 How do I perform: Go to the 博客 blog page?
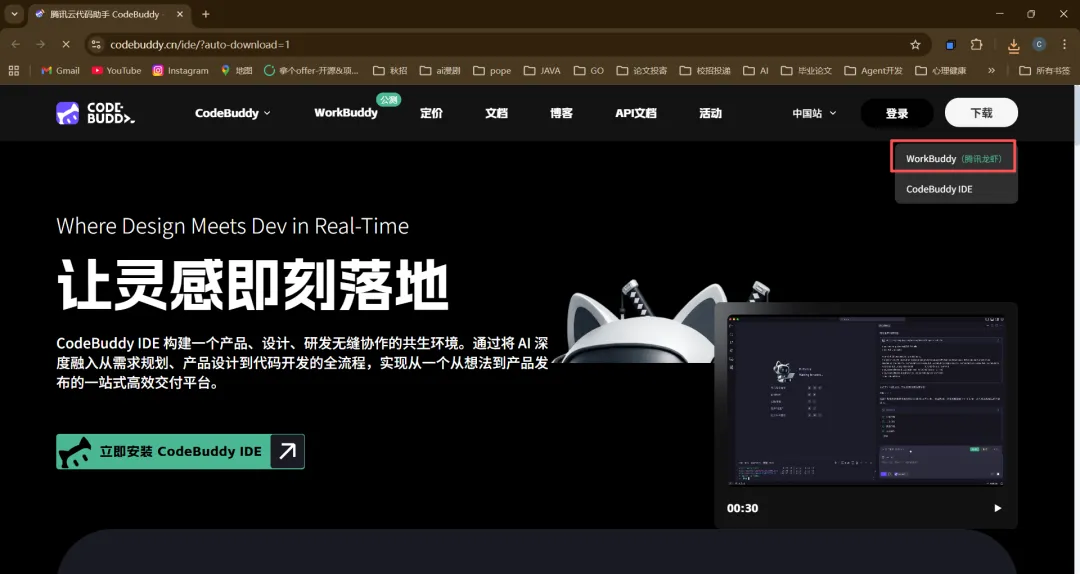[x=561, y=113]
